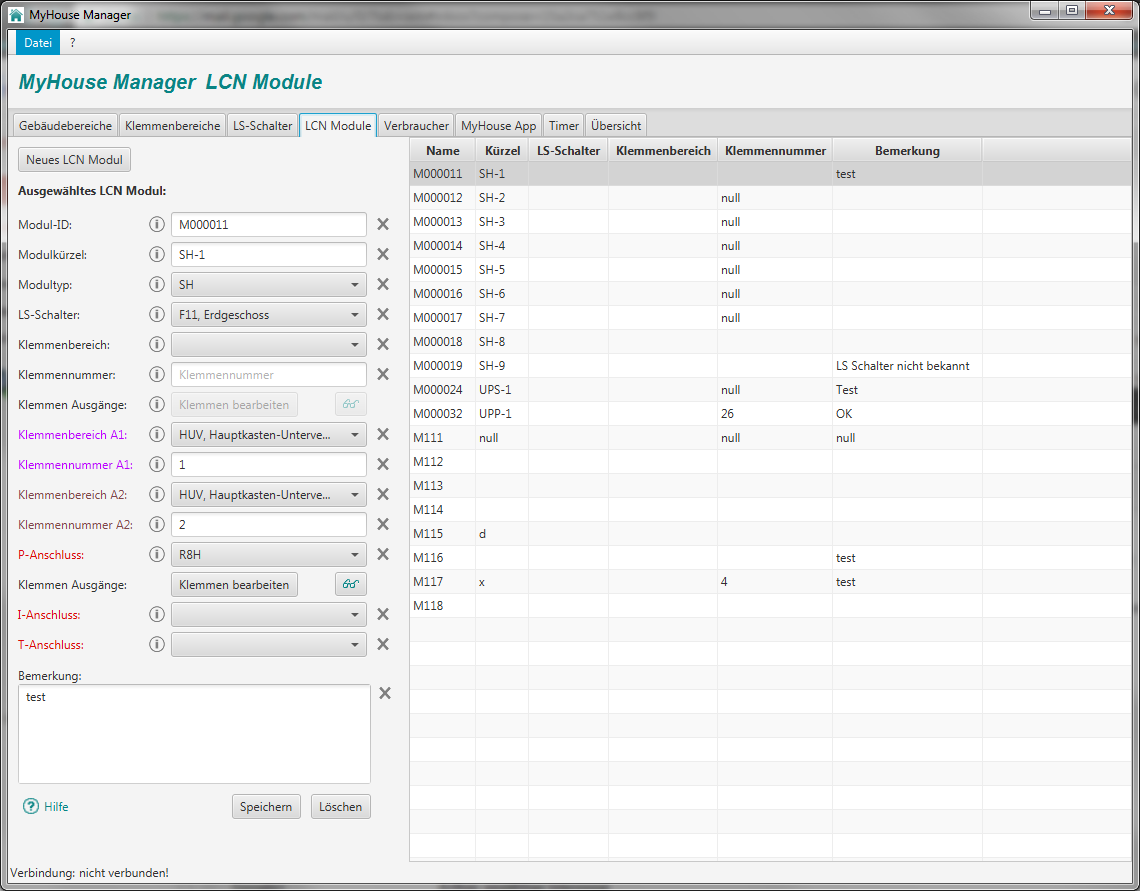Screen dimensions: 1140x891
Task: Click the info icon beside Klemmennummer A1
Action: click(156, 465)
